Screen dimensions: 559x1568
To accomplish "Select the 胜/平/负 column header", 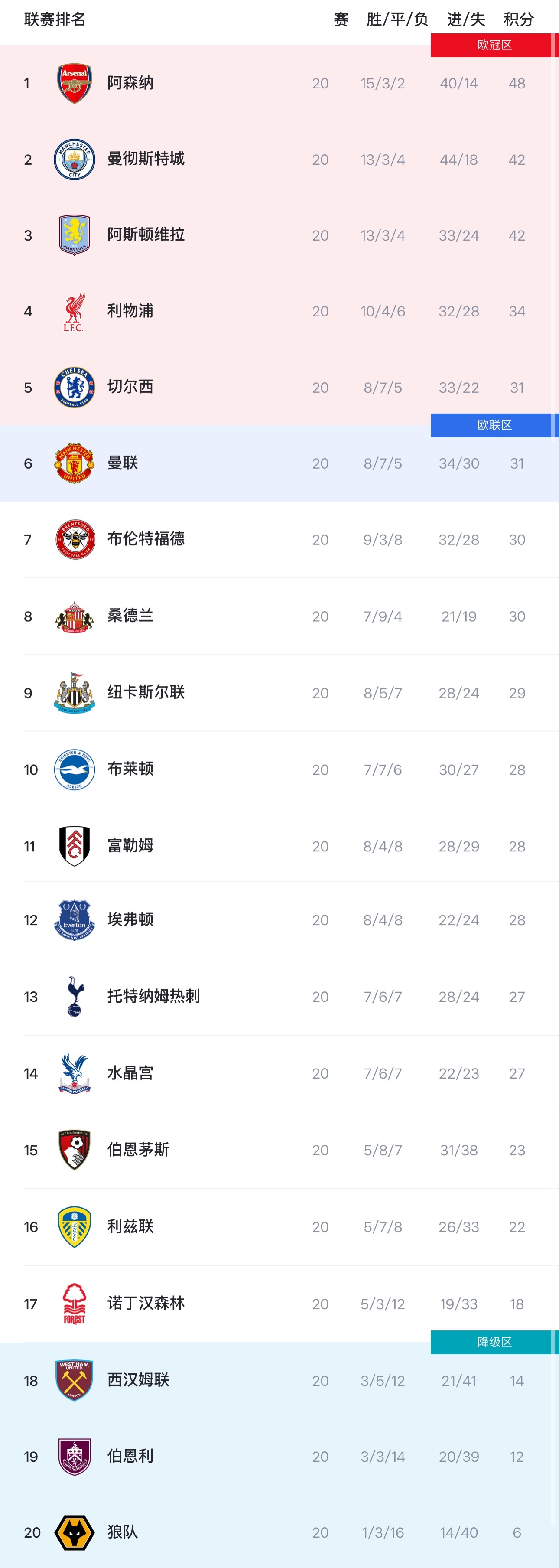I will (x=397, y=20).
